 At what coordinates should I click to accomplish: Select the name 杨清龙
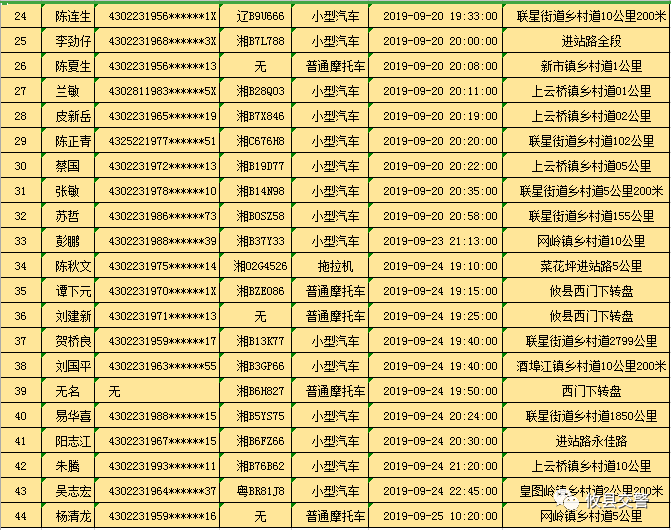click(x=73, y=516)
